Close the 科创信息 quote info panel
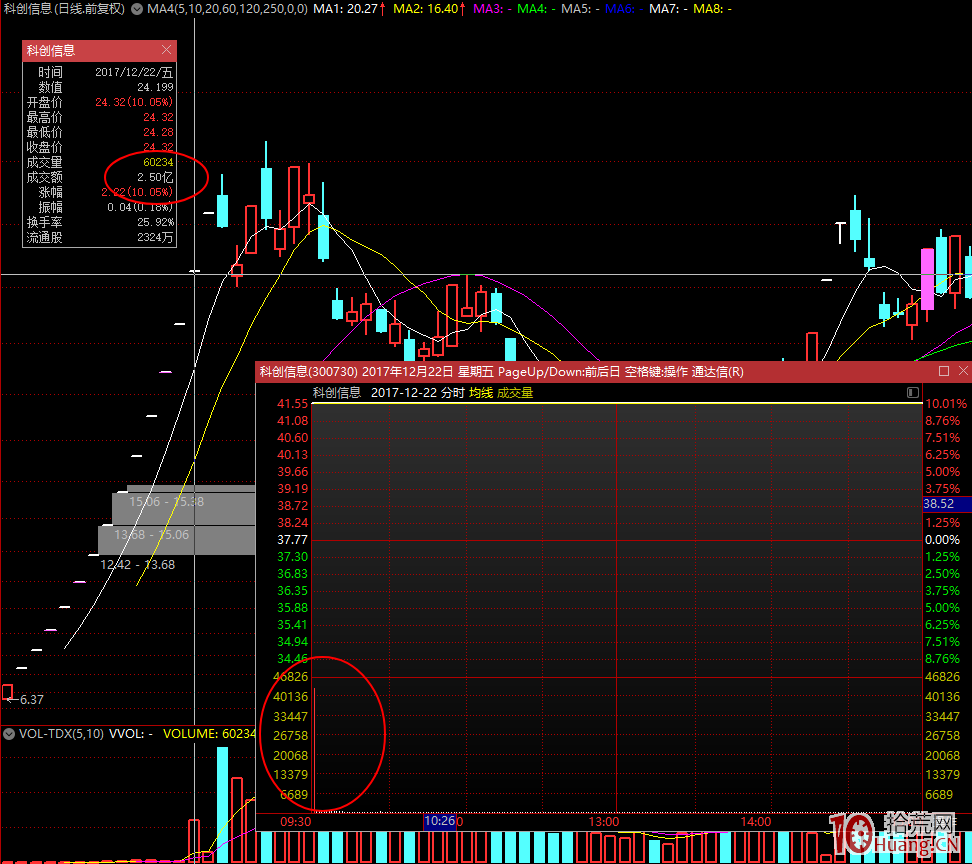972x864 pixels. 166,50
